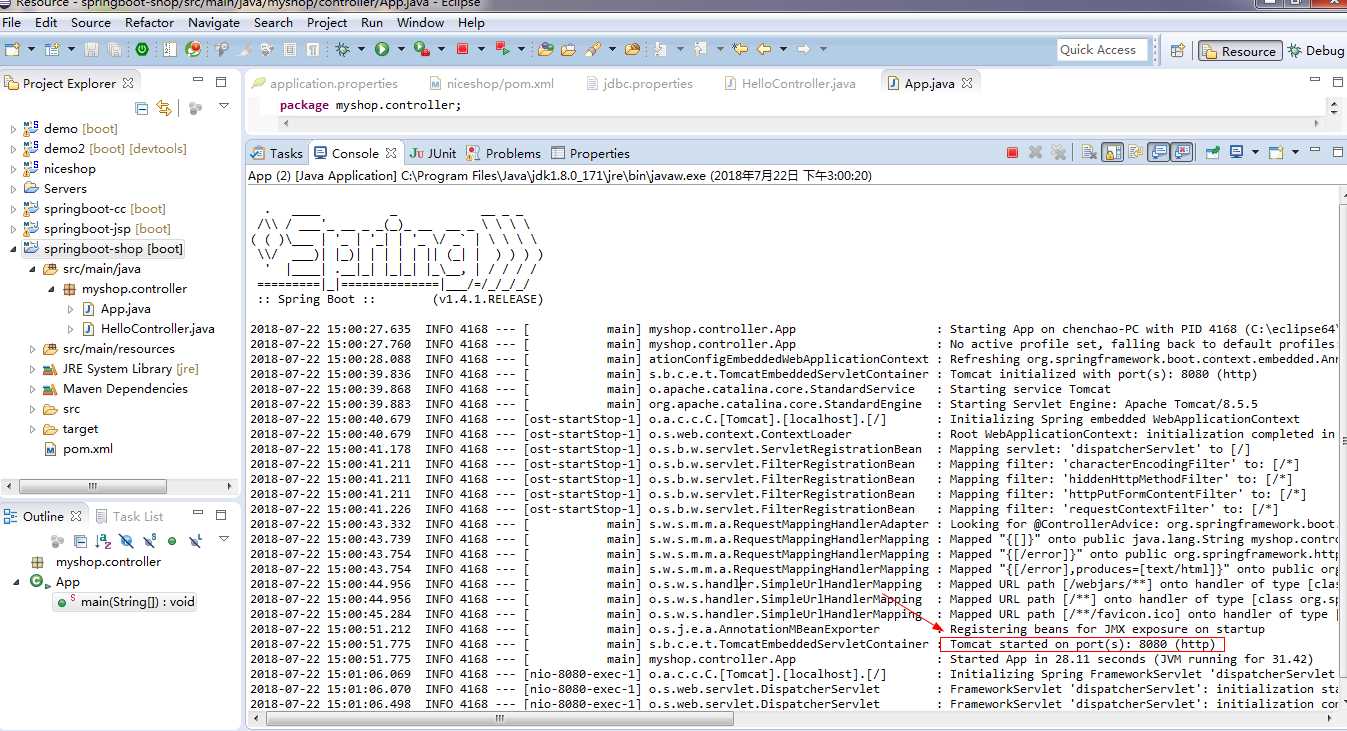Switch to the JUnit tab
Viewport: 1347px width, 731px height.
(432, 153)
